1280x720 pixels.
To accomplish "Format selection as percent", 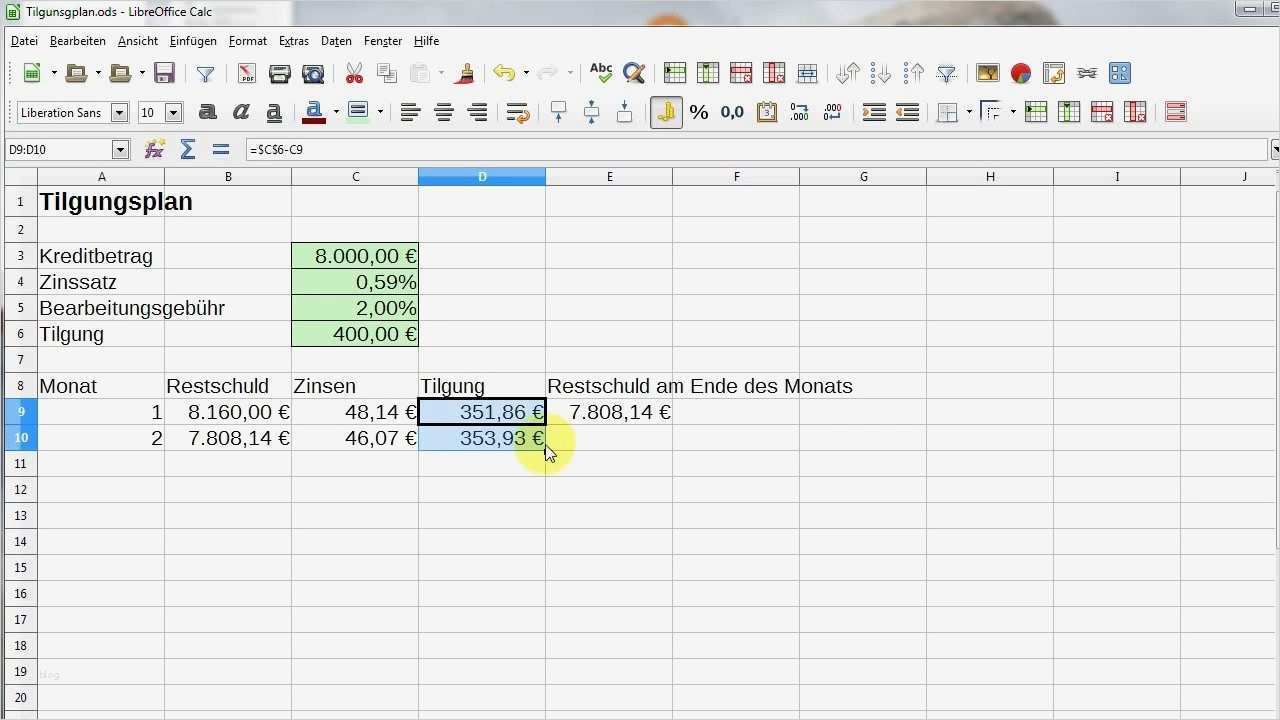I will pyautogui.click(x=699, y=113).
